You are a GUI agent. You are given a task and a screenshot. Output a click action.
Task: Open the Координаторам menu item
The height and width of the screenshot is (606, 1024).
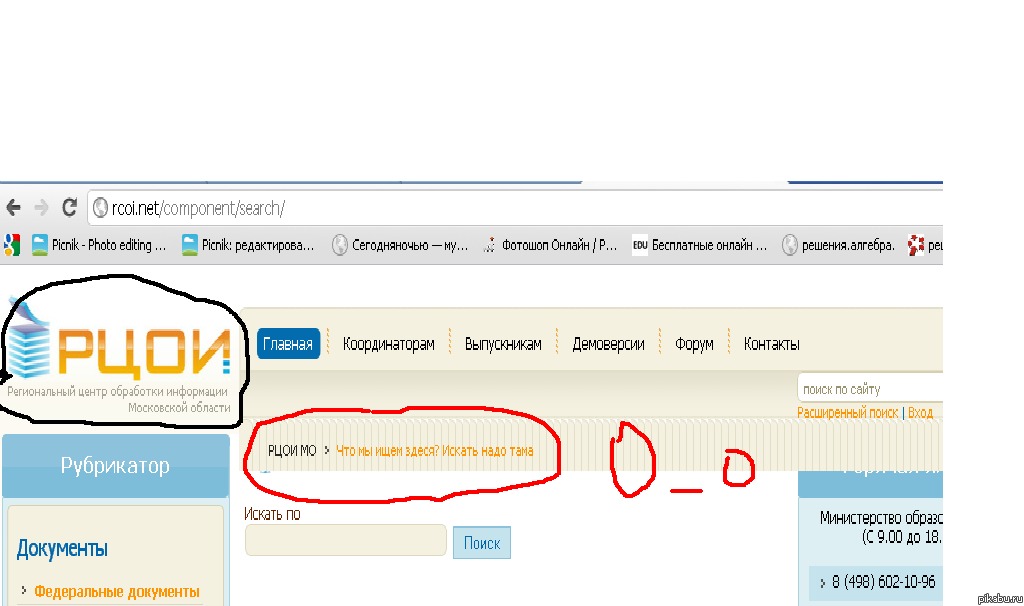tap(389, 344)
